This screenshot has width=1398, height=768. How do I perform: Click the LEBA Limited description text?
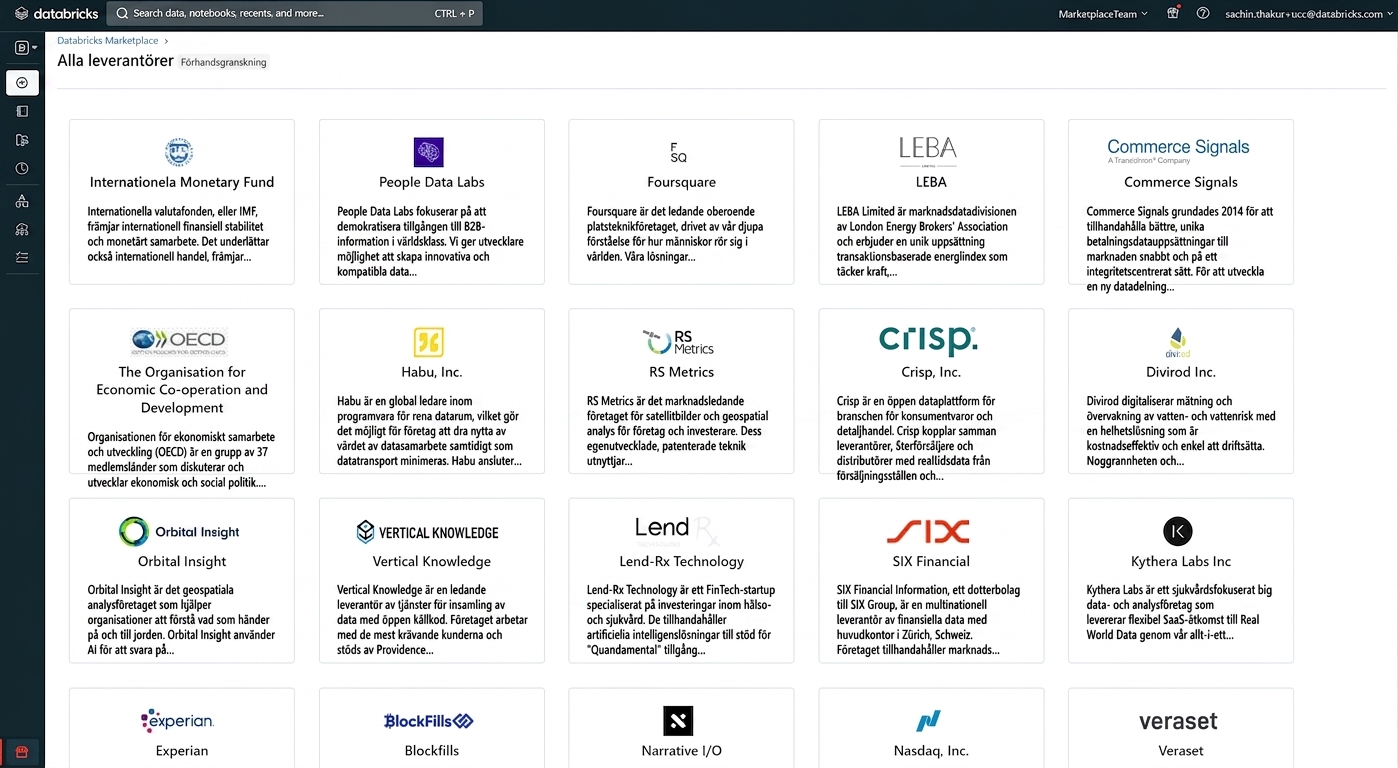point(927,241)
